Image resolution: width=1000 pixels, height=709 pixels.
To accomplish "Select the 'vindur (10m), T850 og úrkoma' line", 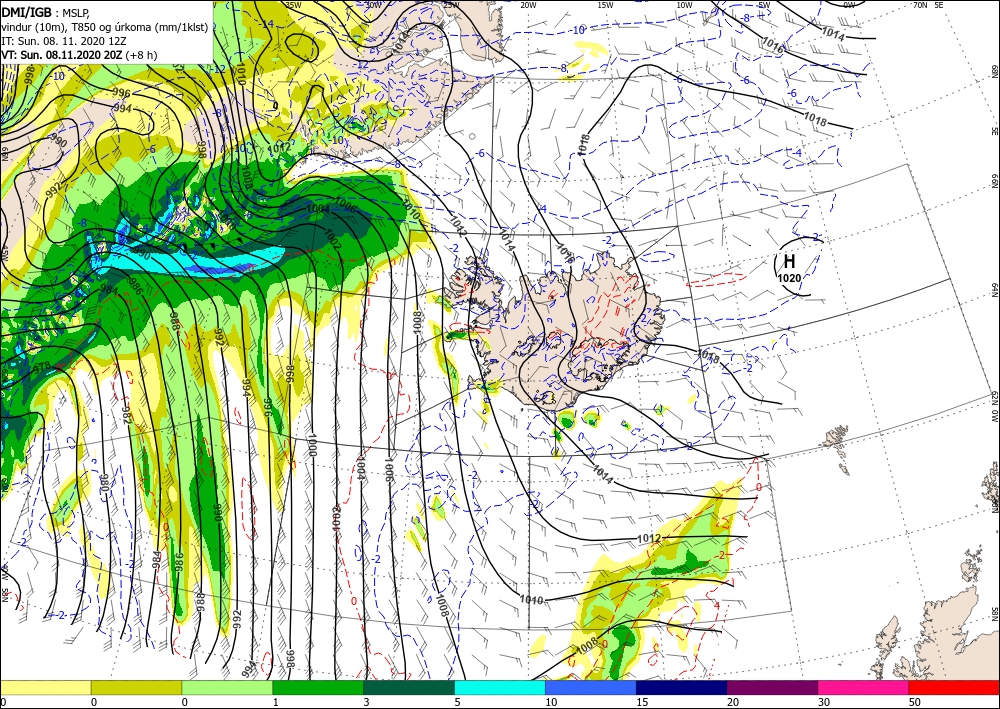I will click(105, 27).
